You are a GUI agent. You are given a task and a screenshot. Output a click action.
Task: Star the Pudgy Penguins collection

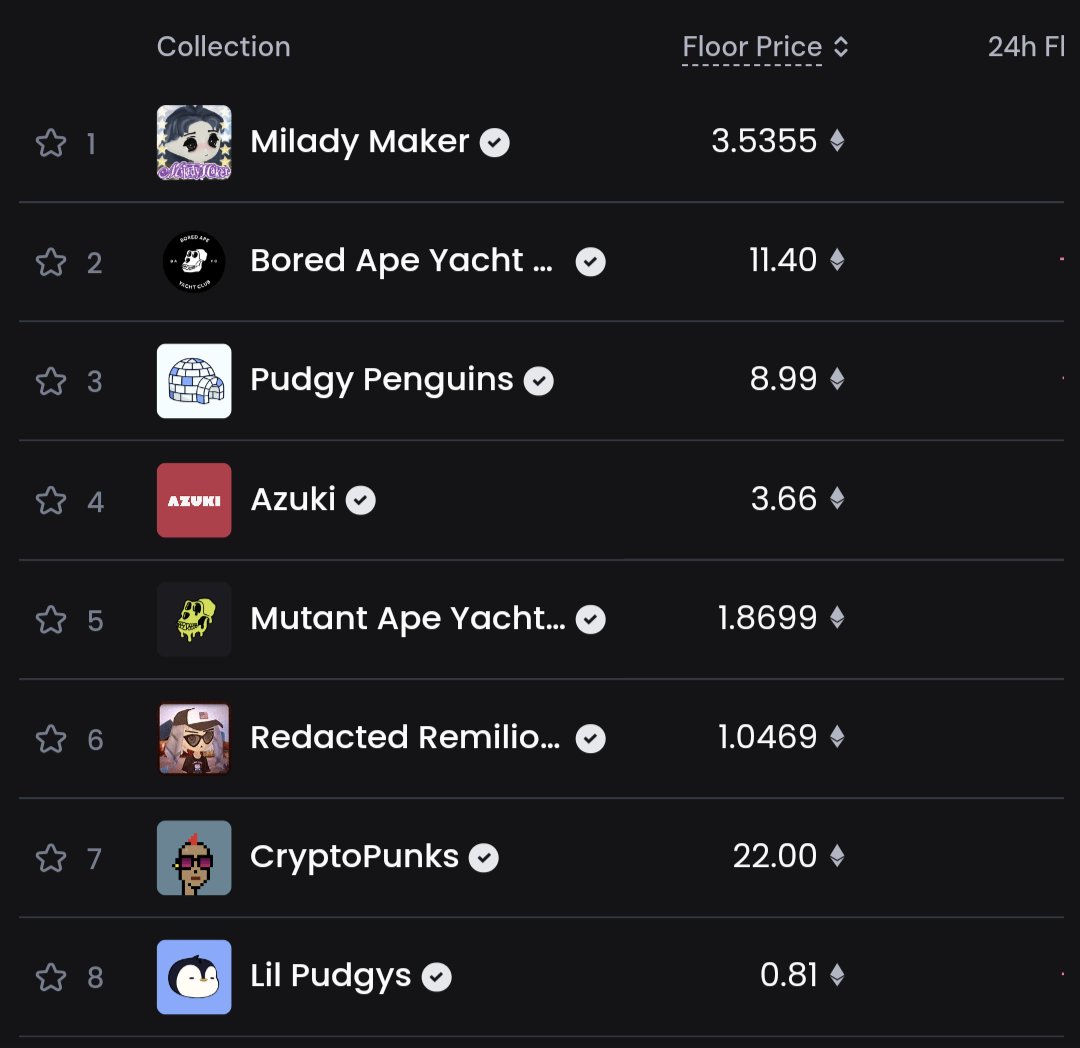pos(51,381)
